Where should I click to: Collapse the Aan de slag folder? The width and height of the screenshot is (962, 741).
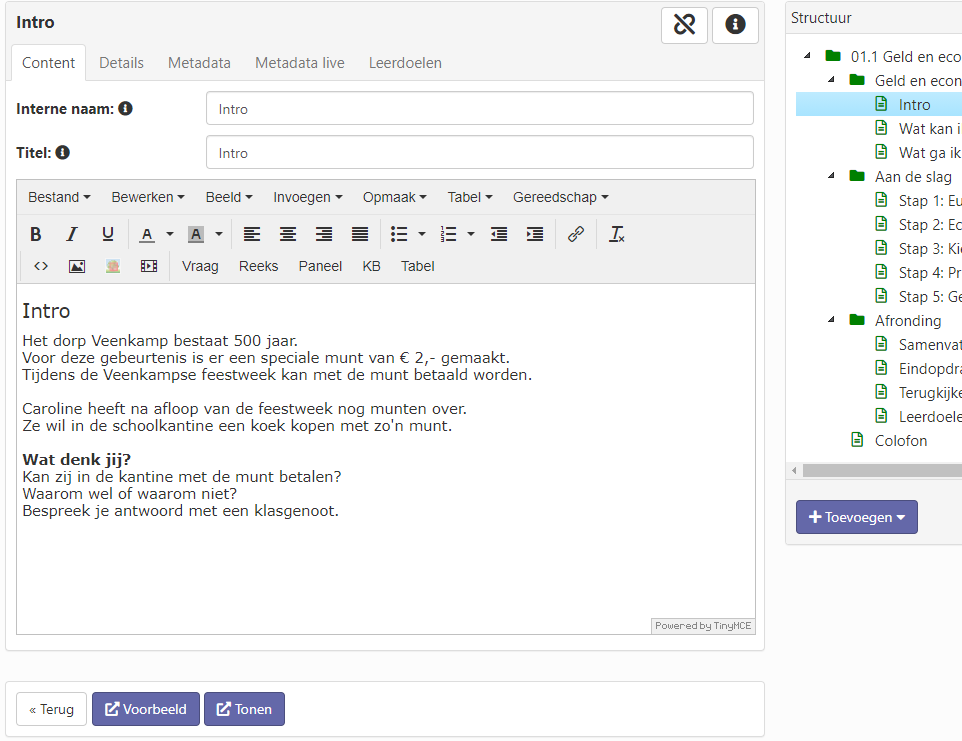pos(832,176)
